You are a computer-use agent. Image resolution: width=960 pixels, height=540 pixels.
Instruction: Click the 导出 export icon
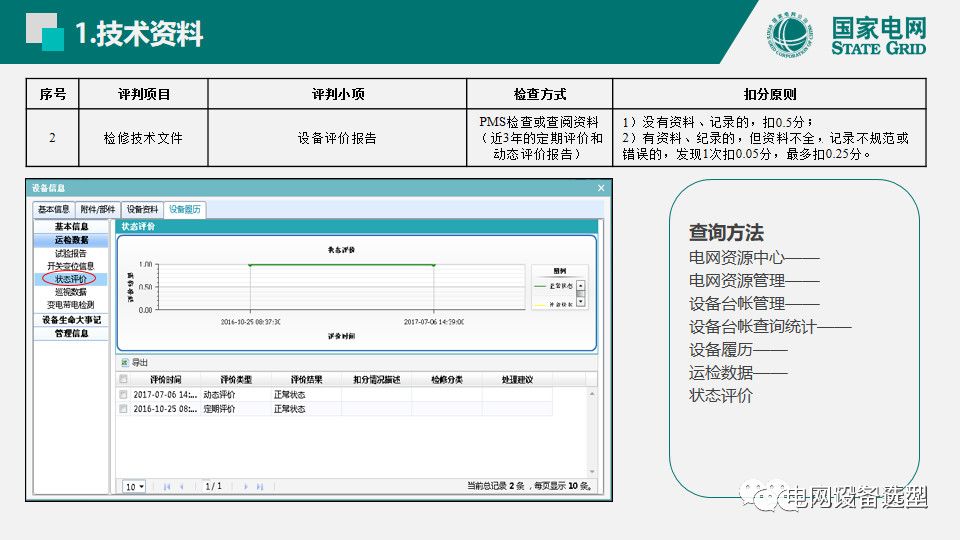pos(125,363)
